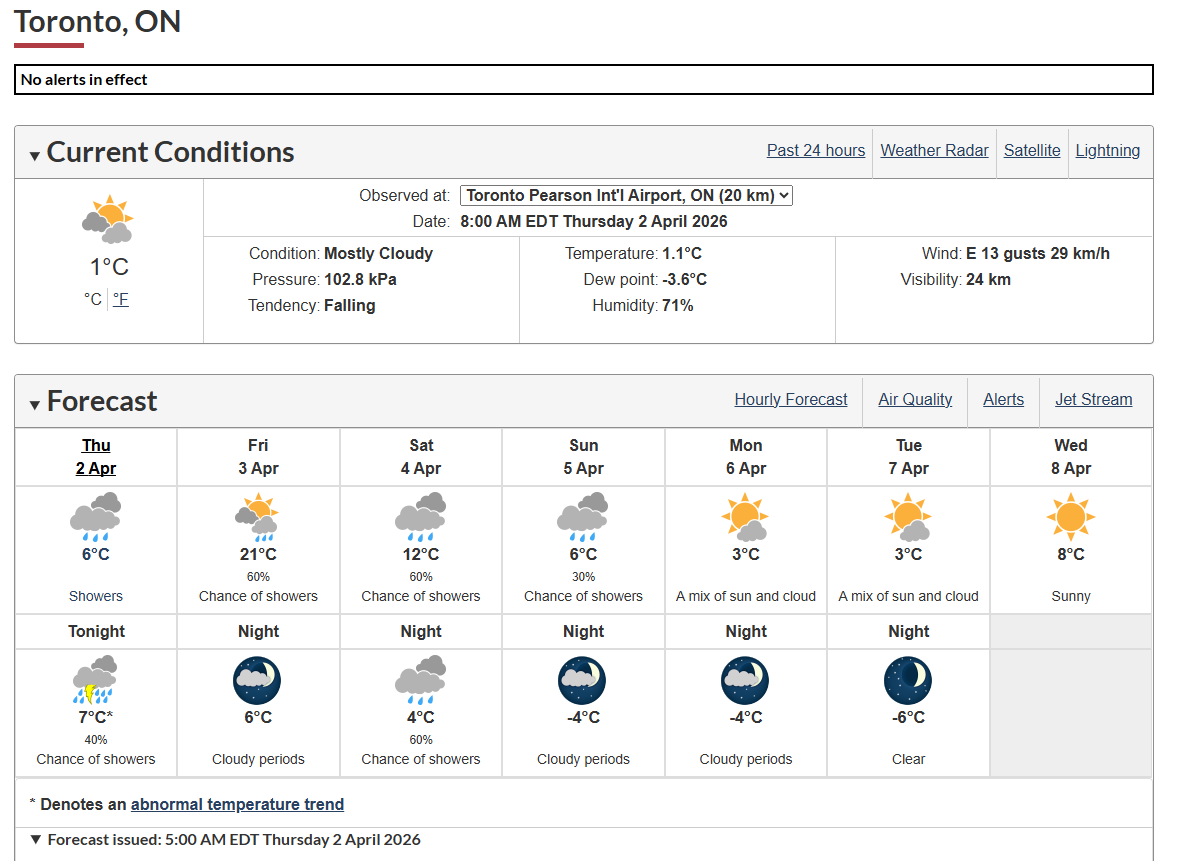The height and width of the screenshot is (861, 1185).
Task: Open the abnormal temperature trend link
Action: tap(237, 805)
